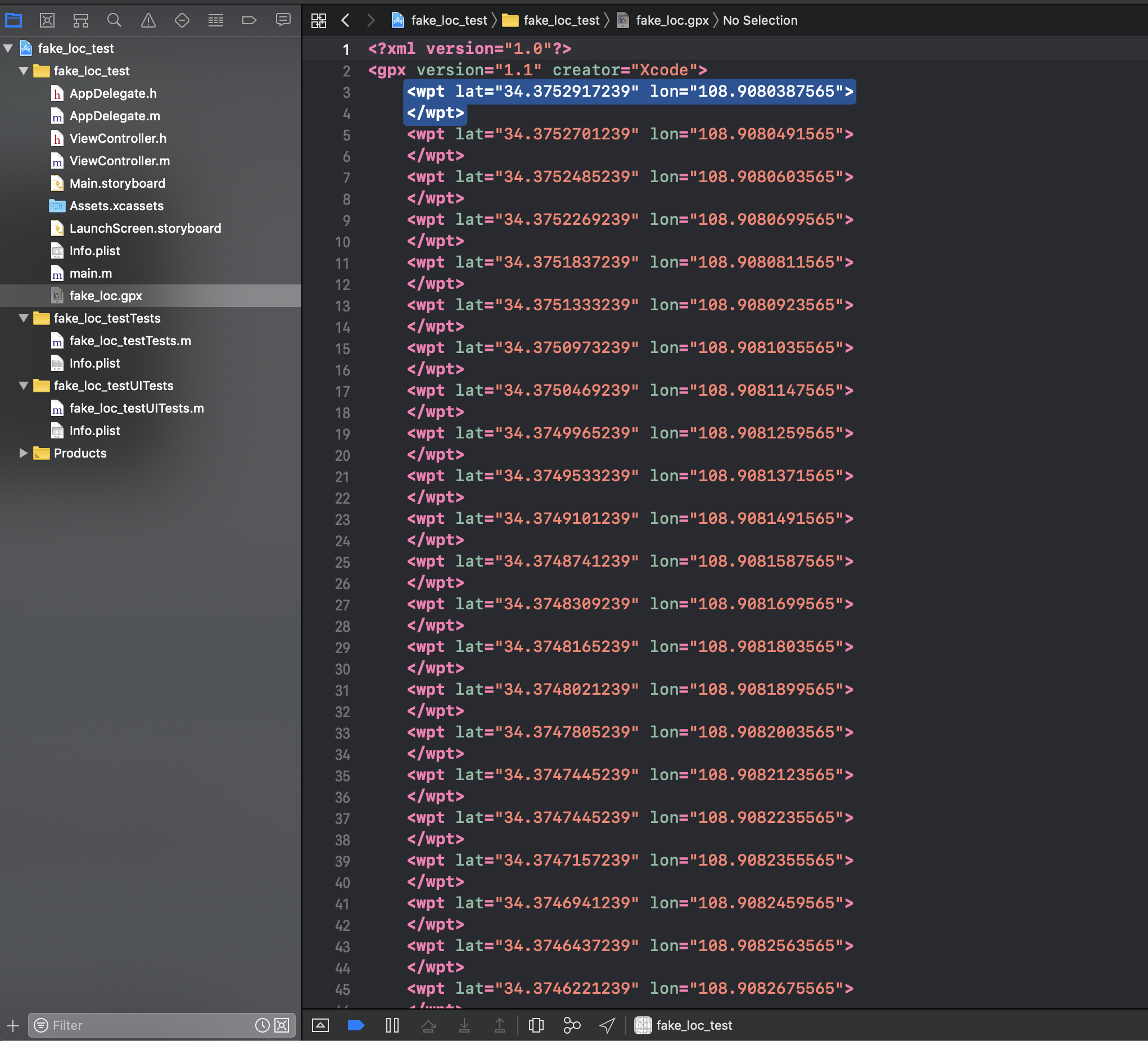The width and height of the screenshot is (1148, 1041).
Task: Click wpt lat="34.3750973239" line
Action: tap(630, 348)
